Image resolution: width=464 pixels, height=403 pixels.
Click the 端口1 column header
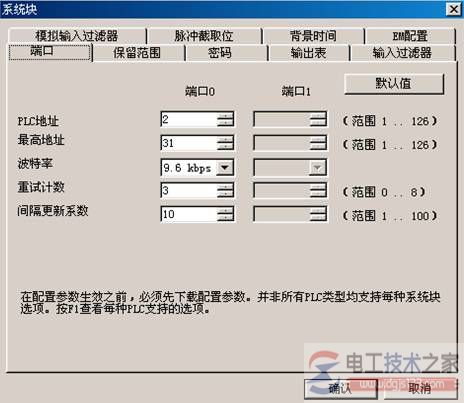click(296, 91)
